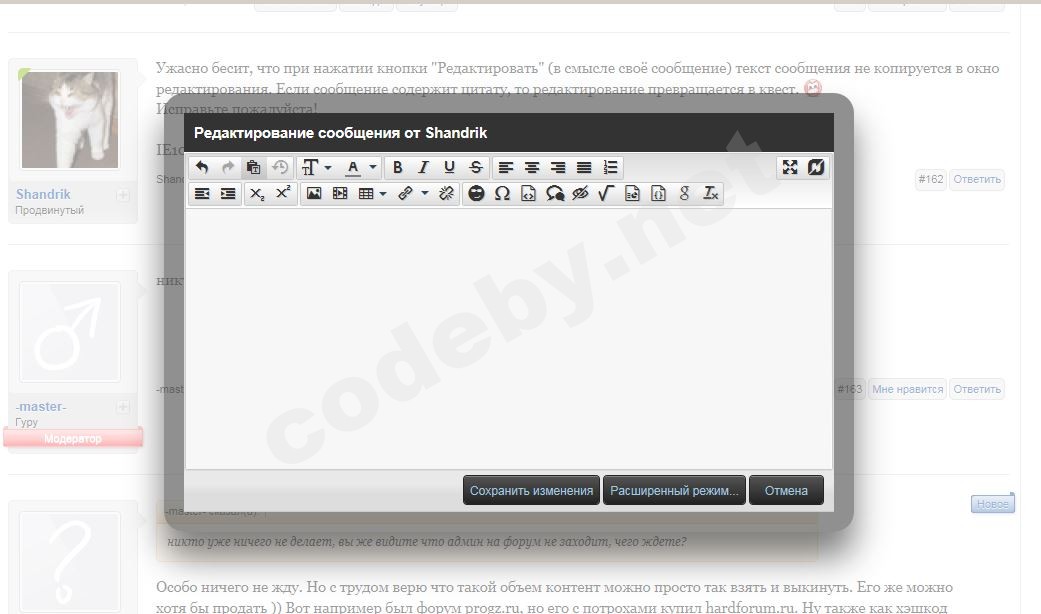Click the stylized g icon
This screenshot has height=614, width=1041.
(684, 193)
